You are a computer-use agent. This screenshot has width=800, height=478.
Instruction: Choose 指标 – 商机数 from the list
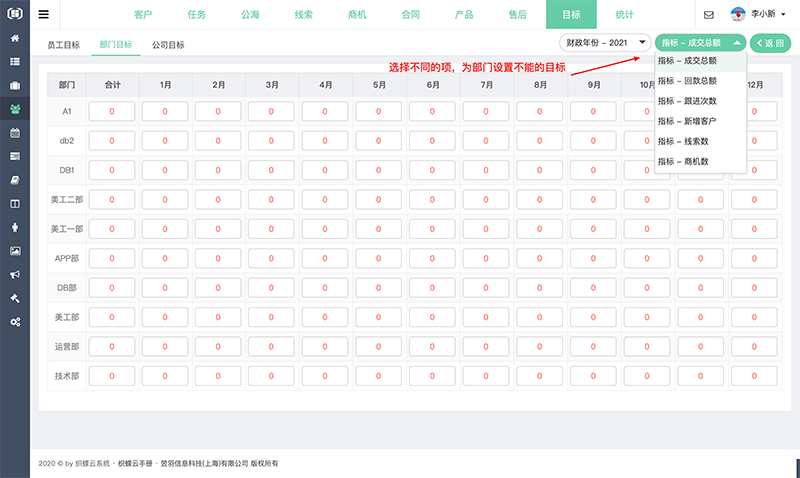(x=700, y=161)
